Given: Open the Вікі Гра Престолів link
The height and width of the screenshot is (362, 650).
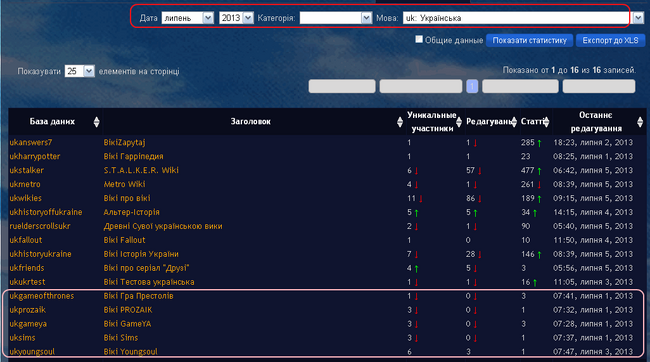Looking at the screenshot, I should 138,296.
